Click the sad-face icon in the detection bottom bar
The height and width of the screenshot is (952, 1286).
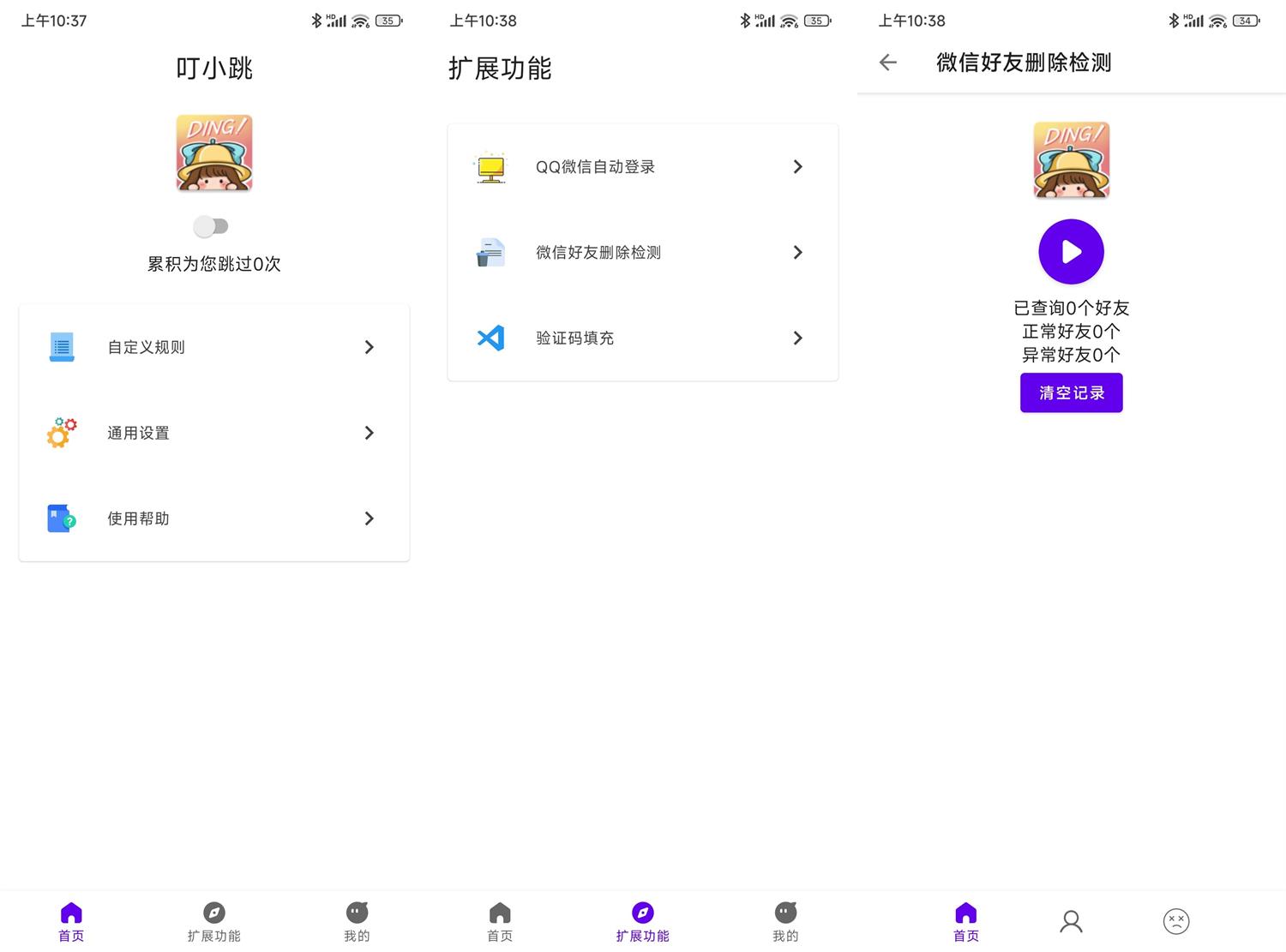click(x=1175, y=920)
